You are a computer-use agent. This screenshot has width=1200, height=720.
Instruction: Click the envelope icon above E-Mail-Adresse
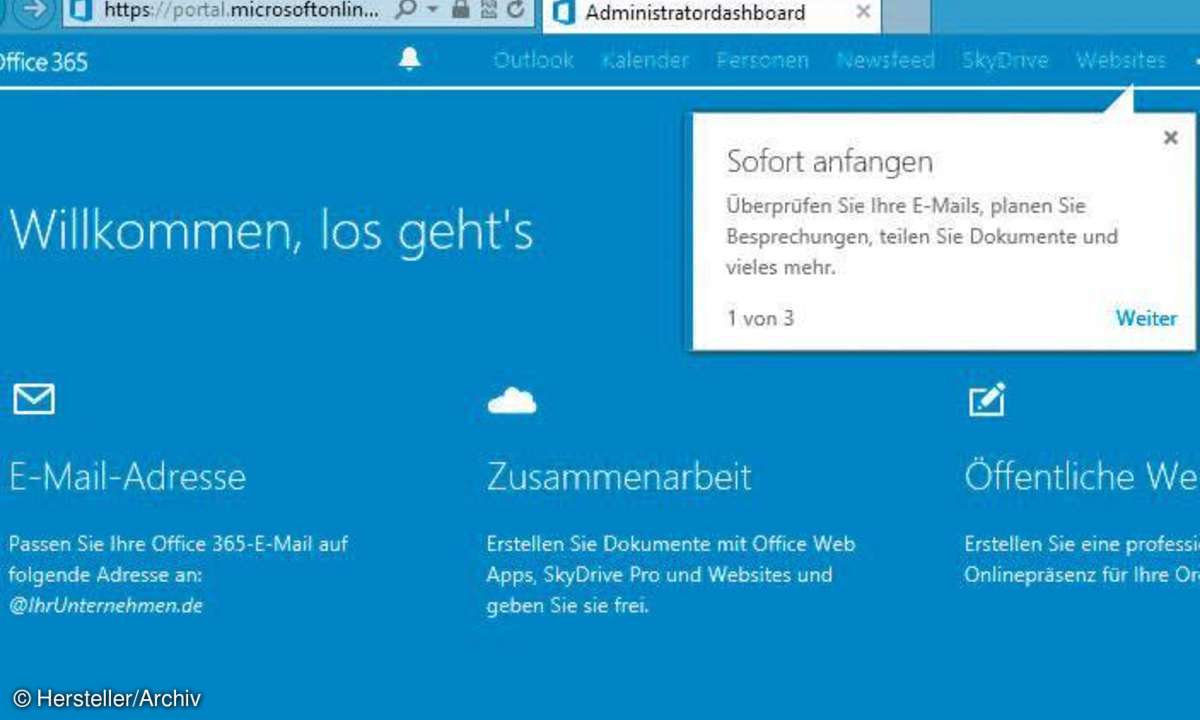(x=34, y=399)
